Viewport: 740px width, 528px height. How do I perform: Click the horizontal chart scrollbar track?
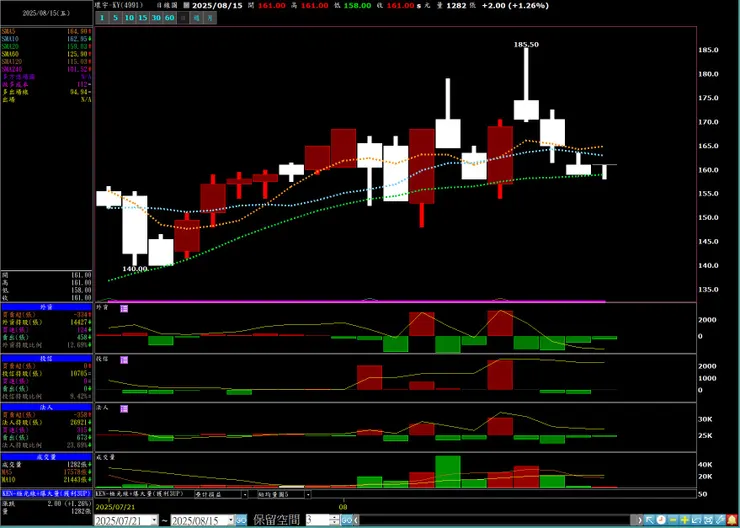tap(497, 520)
